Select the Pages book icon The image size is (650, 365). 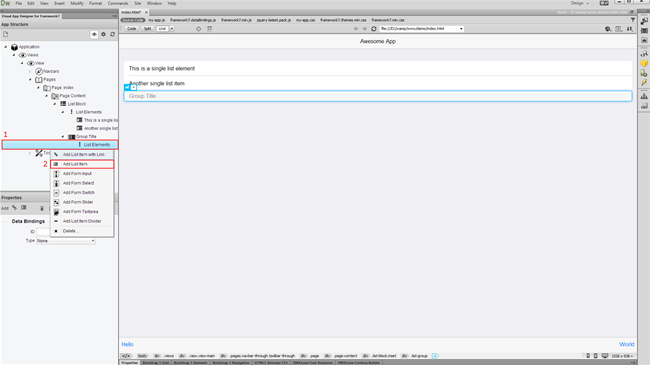coord(39,80)
